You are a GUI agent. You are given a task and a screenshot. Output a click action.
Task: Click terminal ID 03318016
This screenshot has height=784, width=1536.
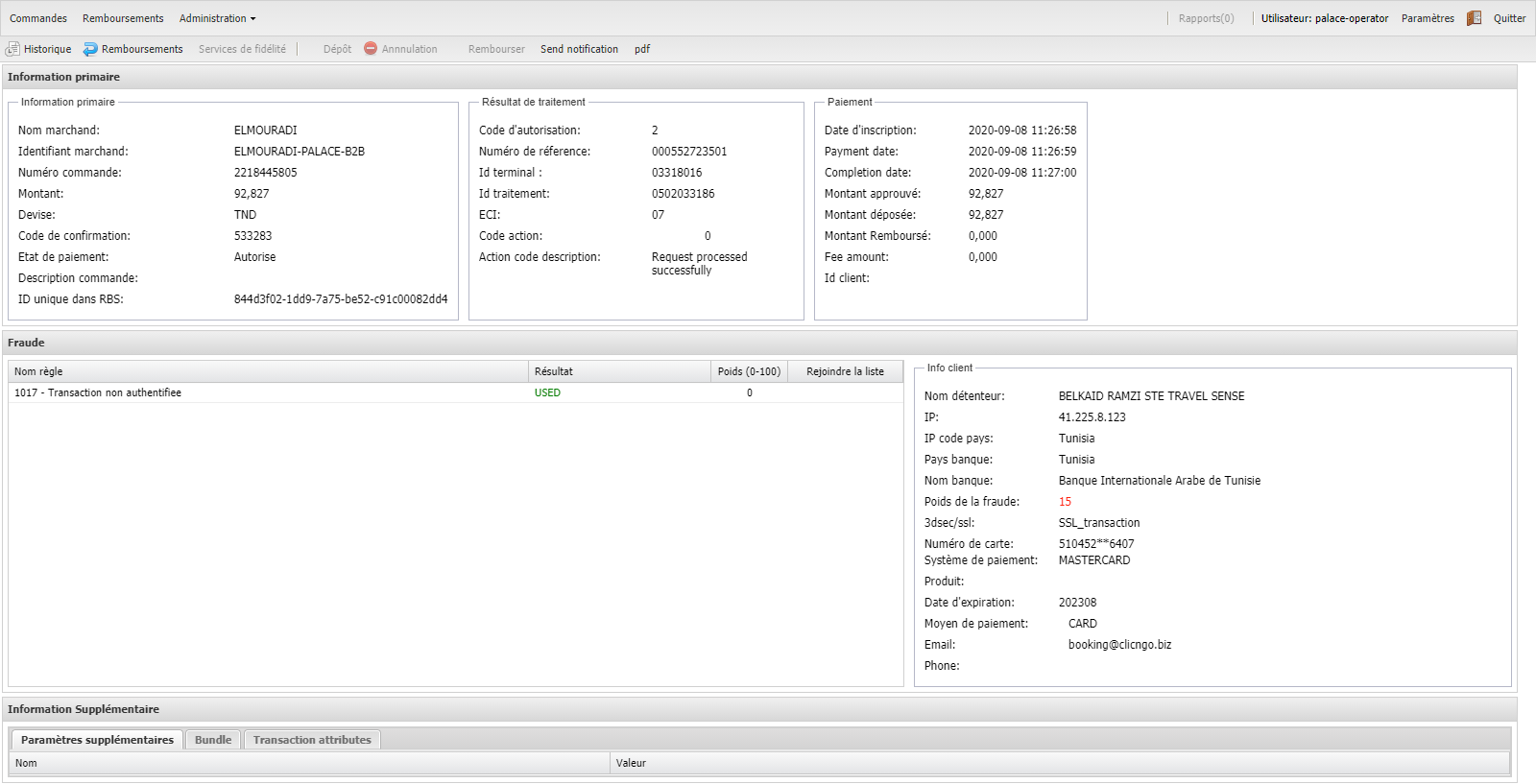coord(677,173)
